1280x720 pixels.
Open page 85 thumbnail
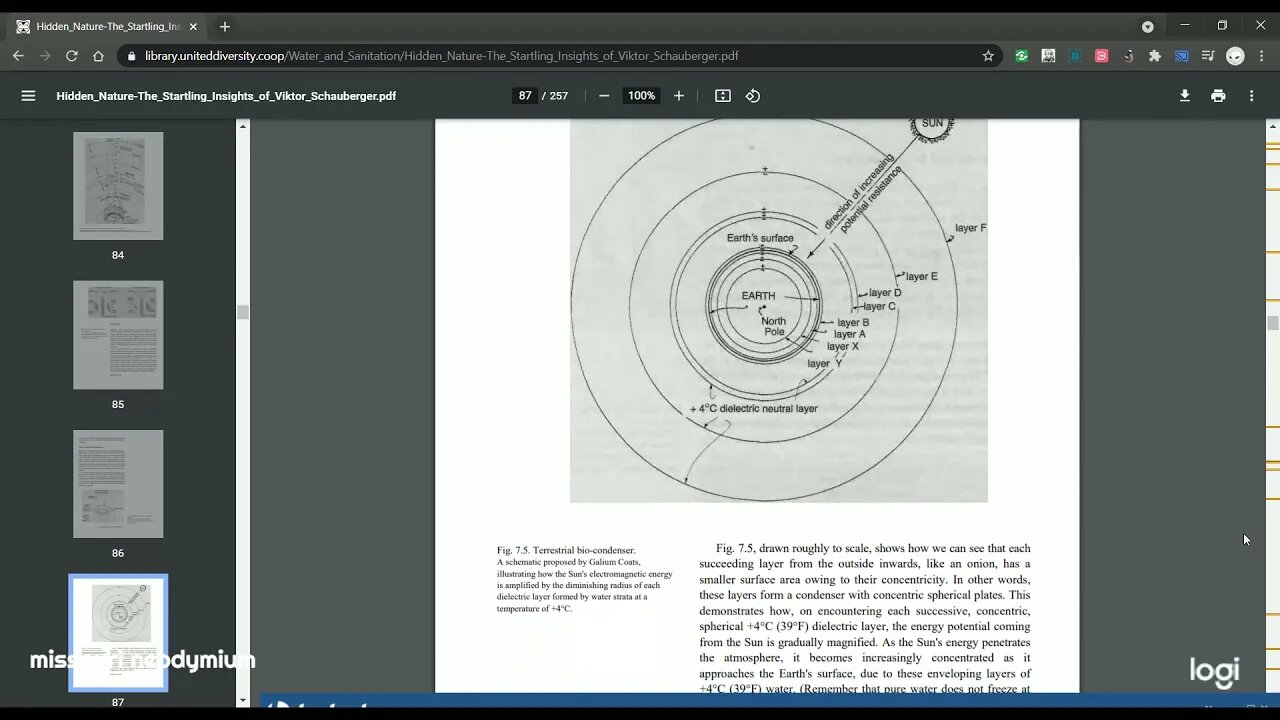[118, 335]
